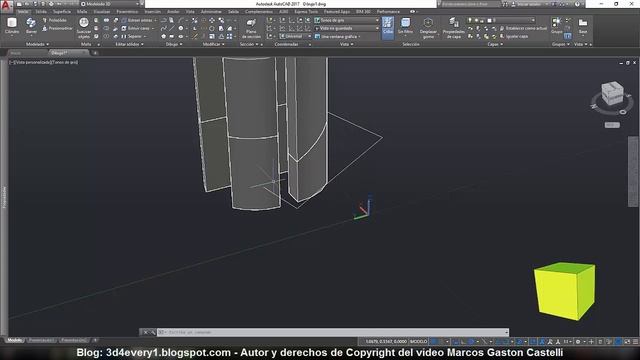Viewport: 640px width, 360px height.
Task: Click the Presentación1 layout tab
Action: tap(41, 340)
